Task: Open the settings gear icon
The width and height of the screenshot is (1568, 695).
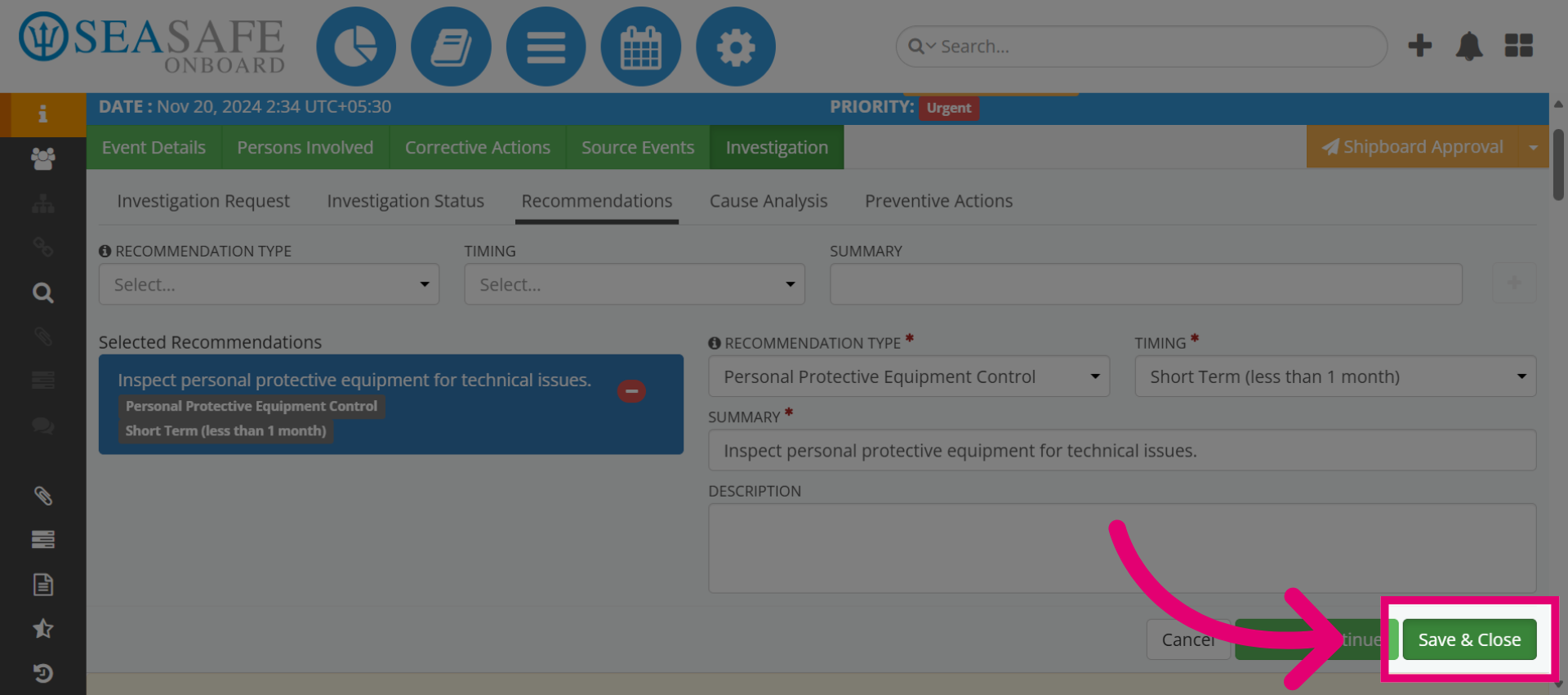Action: coord(735,47)
